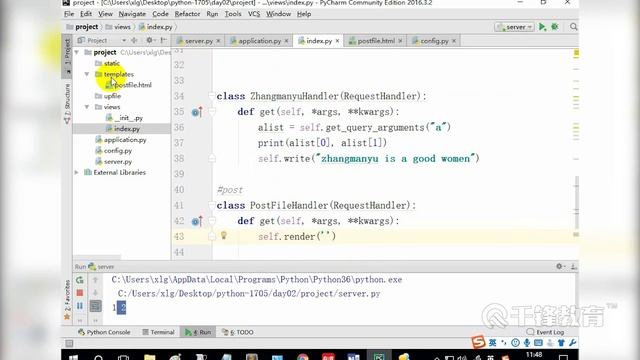Stop the running server red square
This screenshot has height=360, width=640.
pyautogui.click(x=80, y=293)
